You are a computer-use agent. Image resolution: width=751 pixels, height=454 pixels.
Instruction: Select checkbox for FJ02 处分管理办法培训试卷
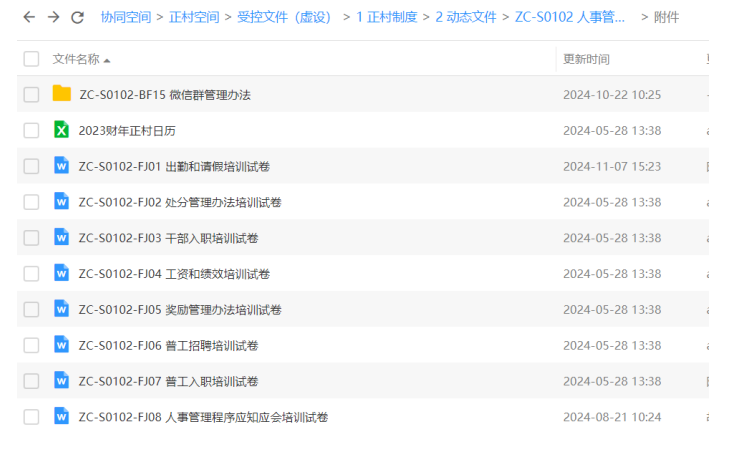31,202
